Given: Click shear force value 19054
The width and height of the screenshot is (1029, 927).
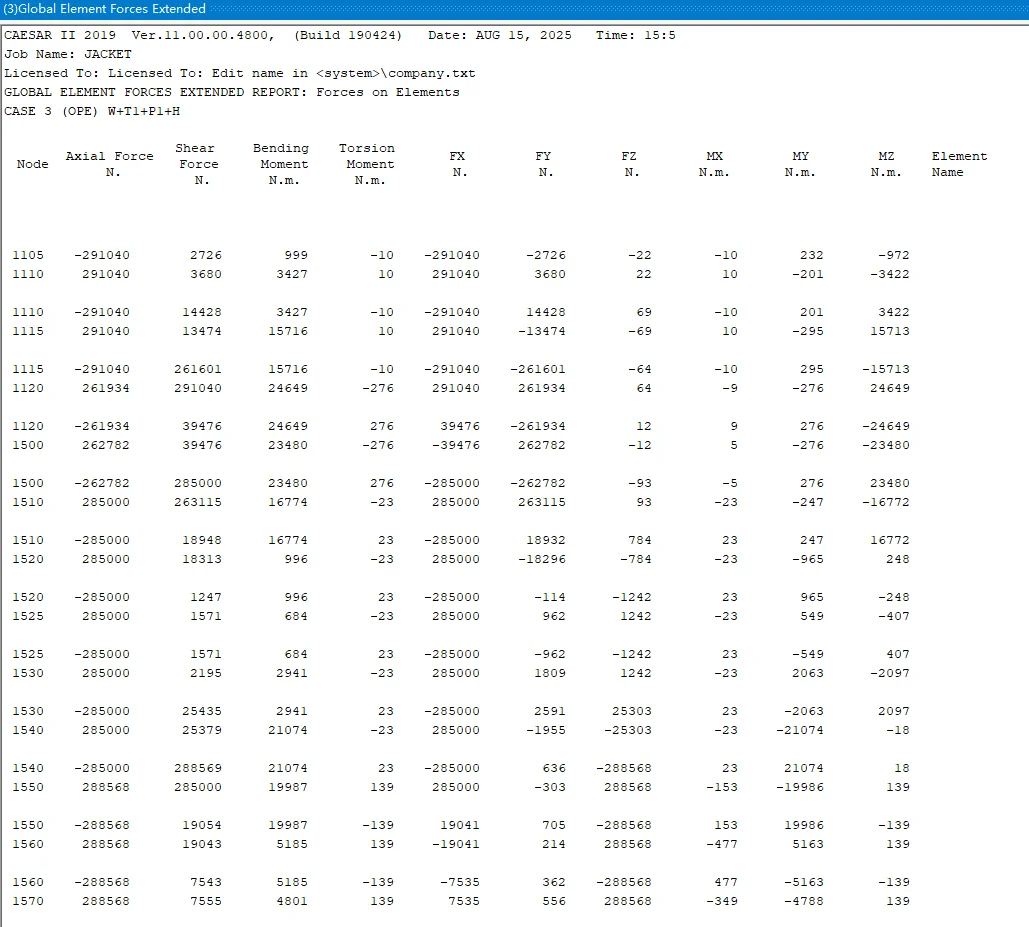Looking at the screenshot, I should [x=202, y=826].
